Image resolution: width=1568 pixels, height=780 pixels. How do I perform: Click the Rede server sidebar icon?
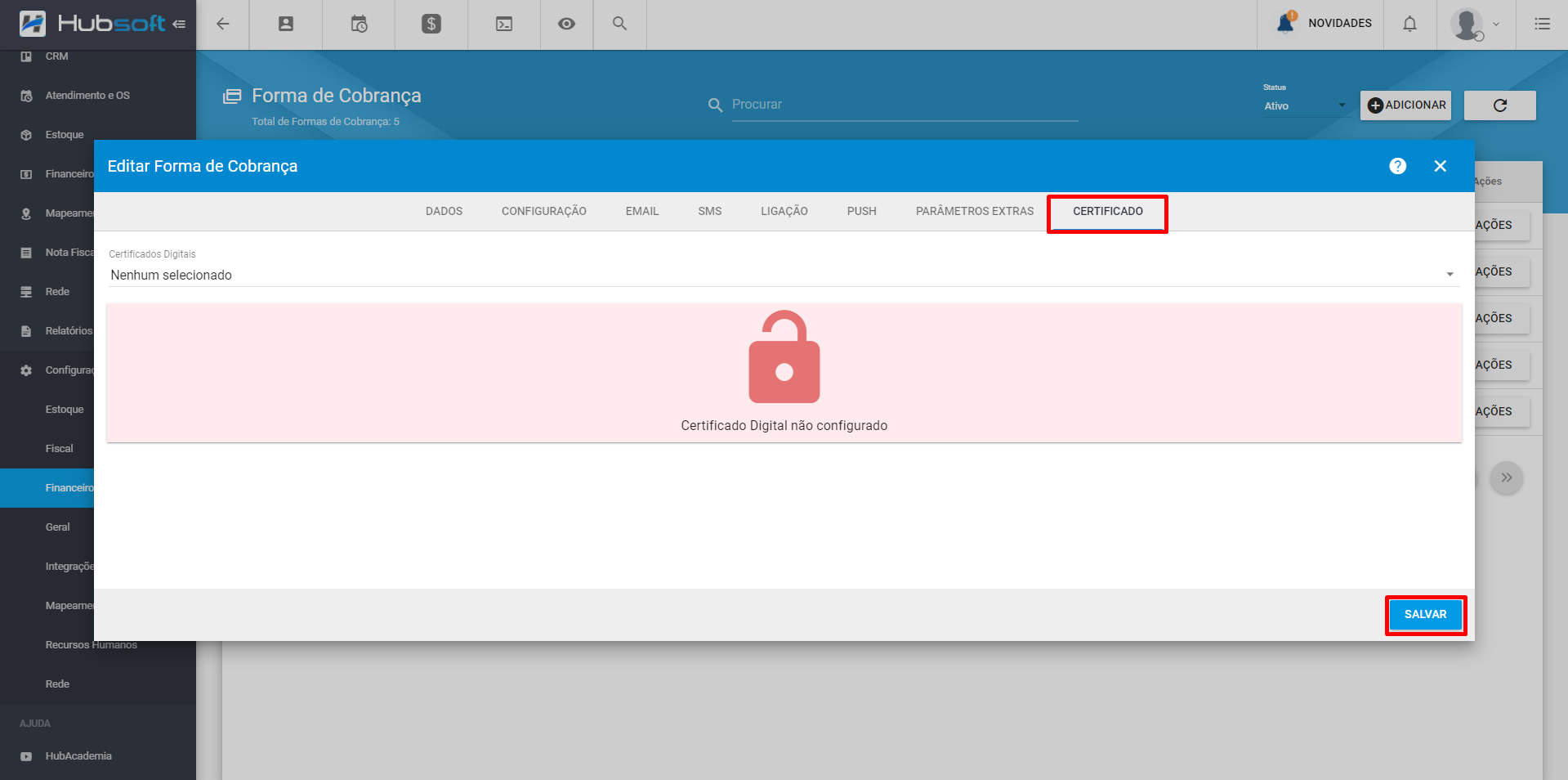(x=26, y=292)
